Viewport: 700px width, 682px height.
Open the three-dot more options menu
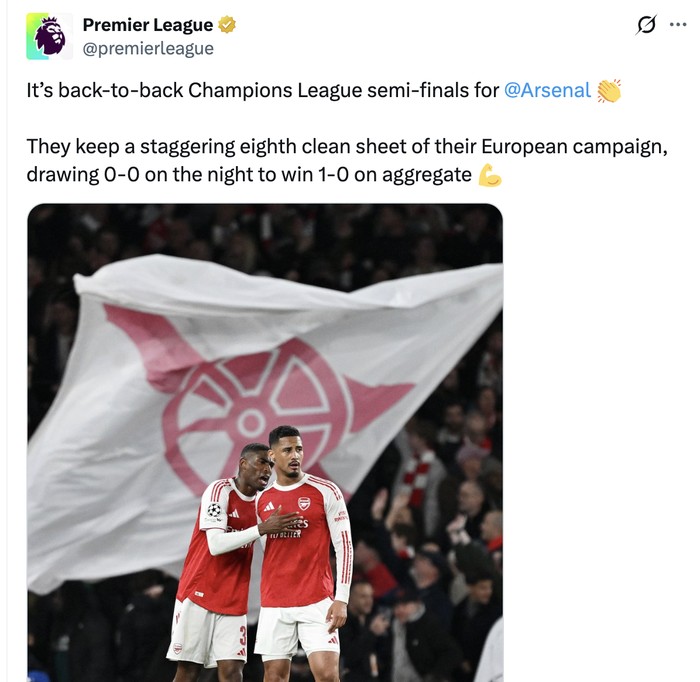pyautogui.click(x=678, y=25)
